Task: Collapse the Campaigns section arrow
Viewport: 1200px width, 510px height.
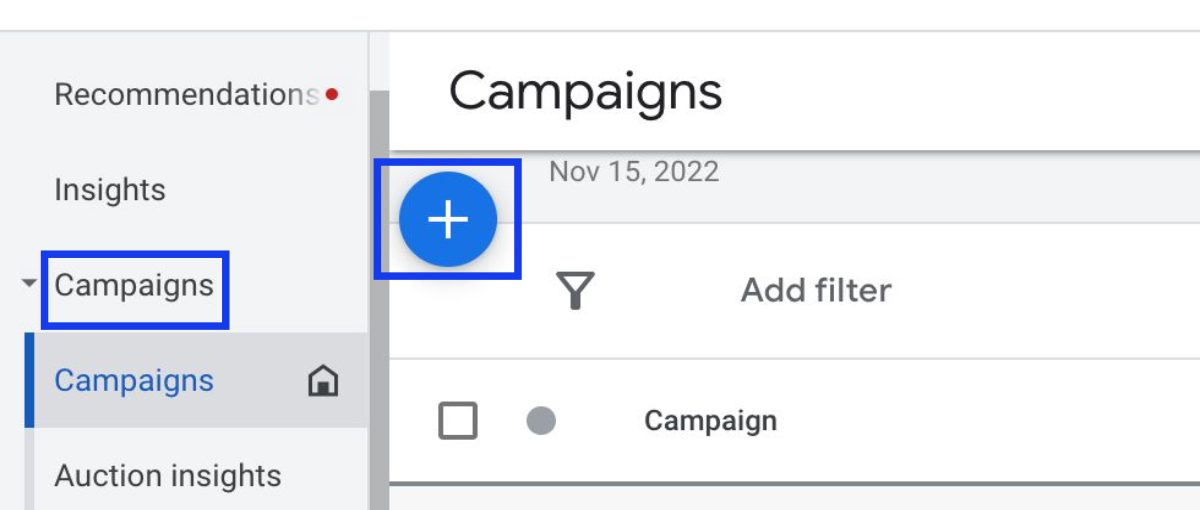Action: pos(29,286)
